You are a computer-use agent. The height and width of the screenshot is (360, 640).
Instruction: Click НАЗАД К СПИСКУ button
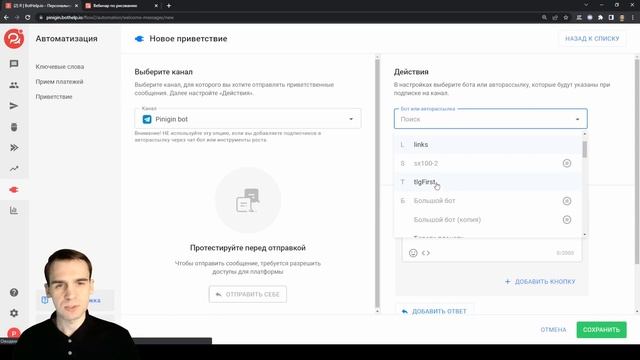click(592, 39)
